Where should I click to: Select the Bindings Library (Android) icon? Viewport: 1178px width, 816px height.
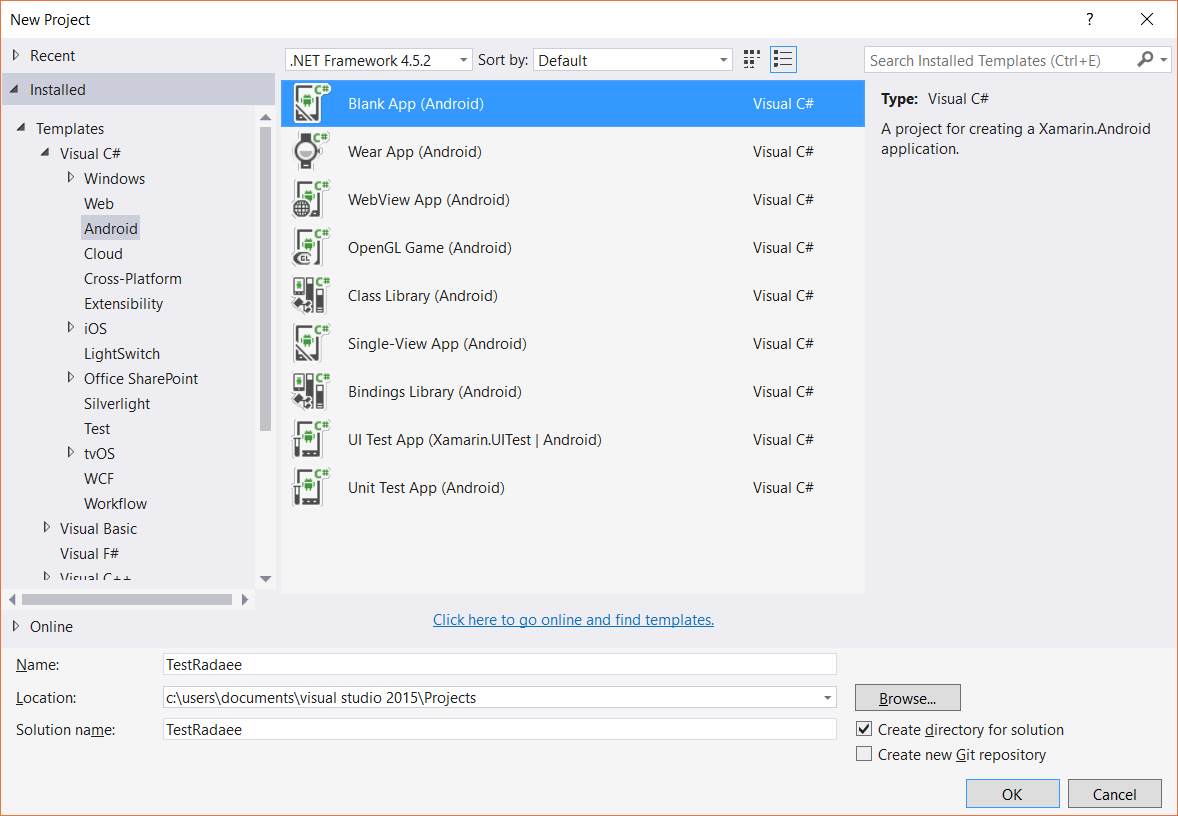point(310,392)
